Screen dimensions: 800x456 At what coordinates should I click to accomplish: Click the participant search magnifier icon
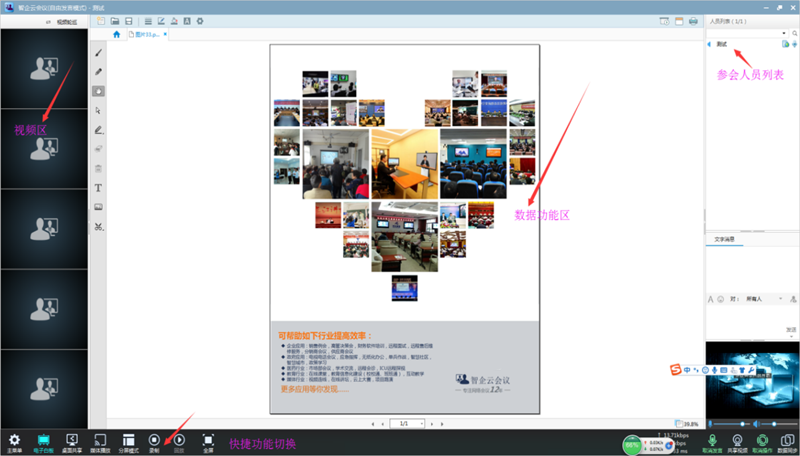point(794,33)
